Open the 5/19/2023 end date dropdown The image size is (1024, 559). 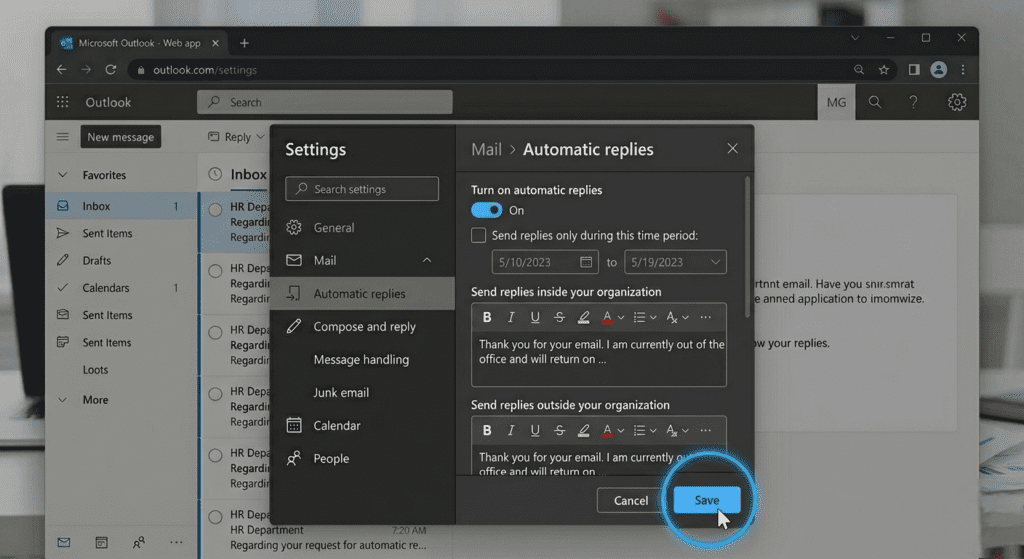[715, 262]
